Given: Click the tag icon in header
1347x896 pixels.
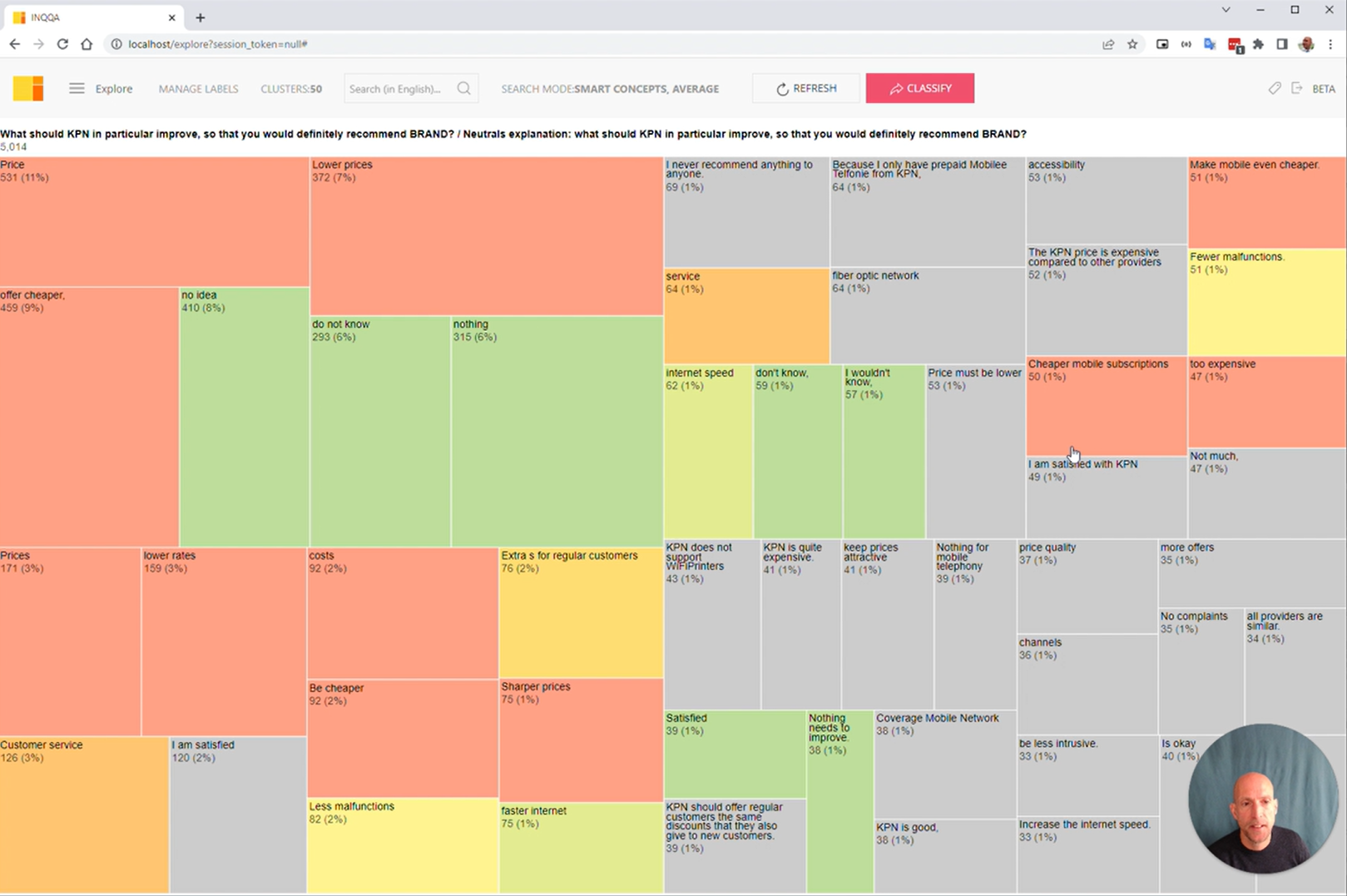Looking at the screenshot, I should click(1275, 88).
